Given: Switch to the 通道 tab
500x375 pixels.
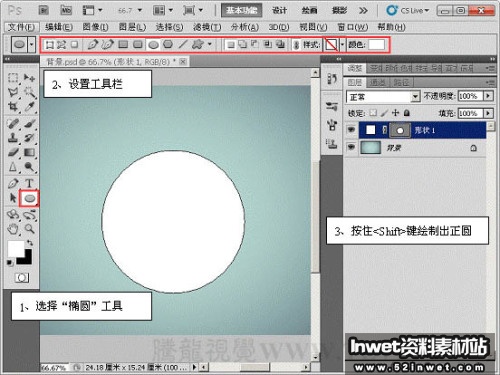Looking at the screenshot, I should [x=378, y=82].
